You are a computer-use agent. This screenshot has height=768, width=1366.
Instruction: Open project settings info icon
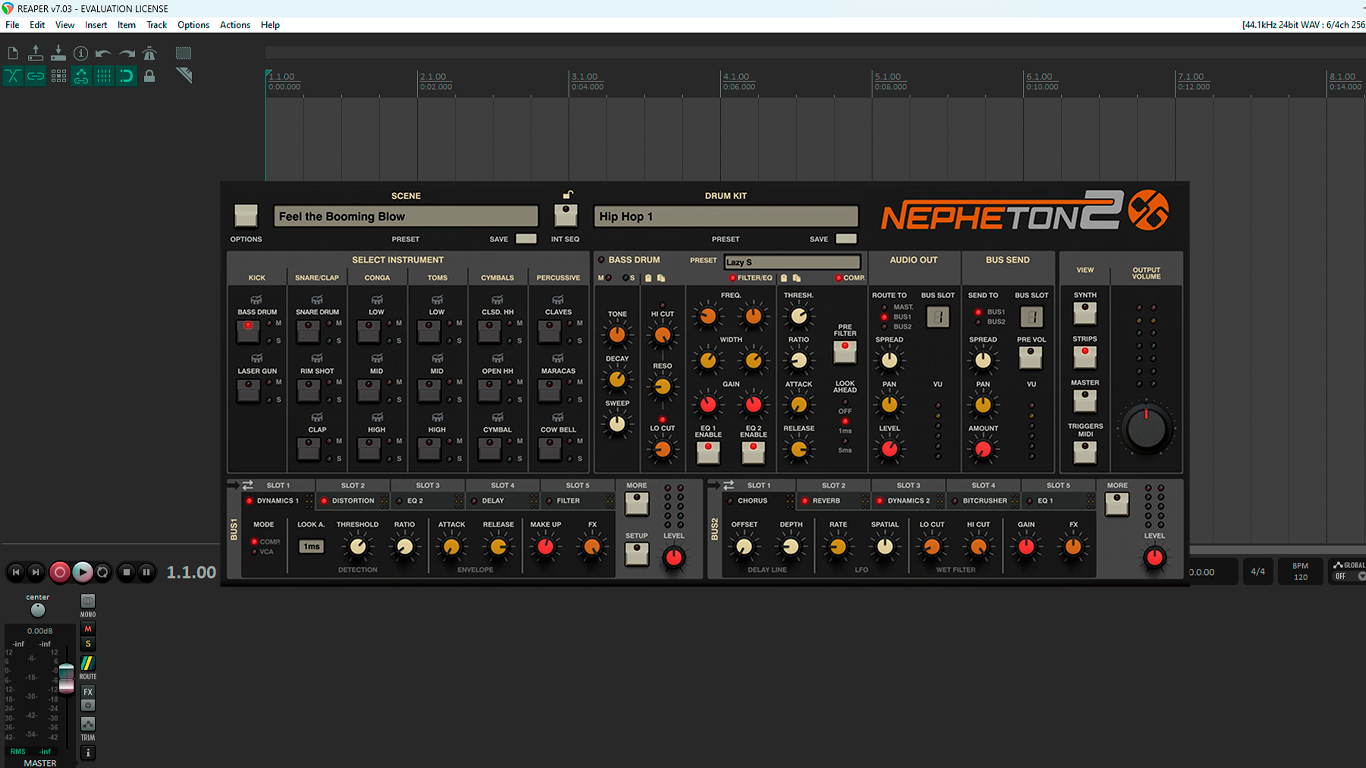click(x=81, y=53)
